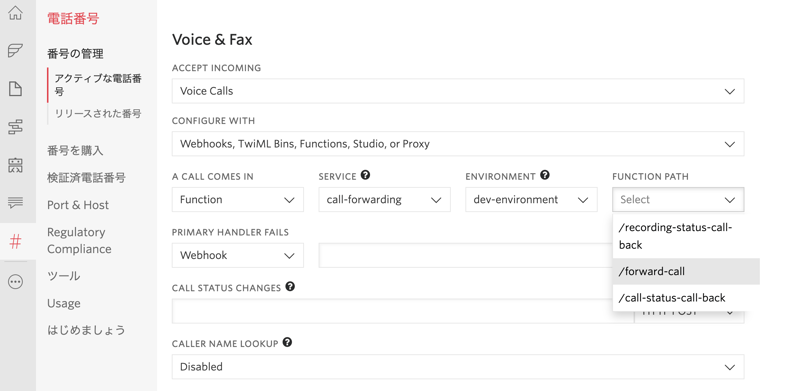Open the home icon in sidebar
794x391 pixels.
pyautogui.click(x=16, y=13)
